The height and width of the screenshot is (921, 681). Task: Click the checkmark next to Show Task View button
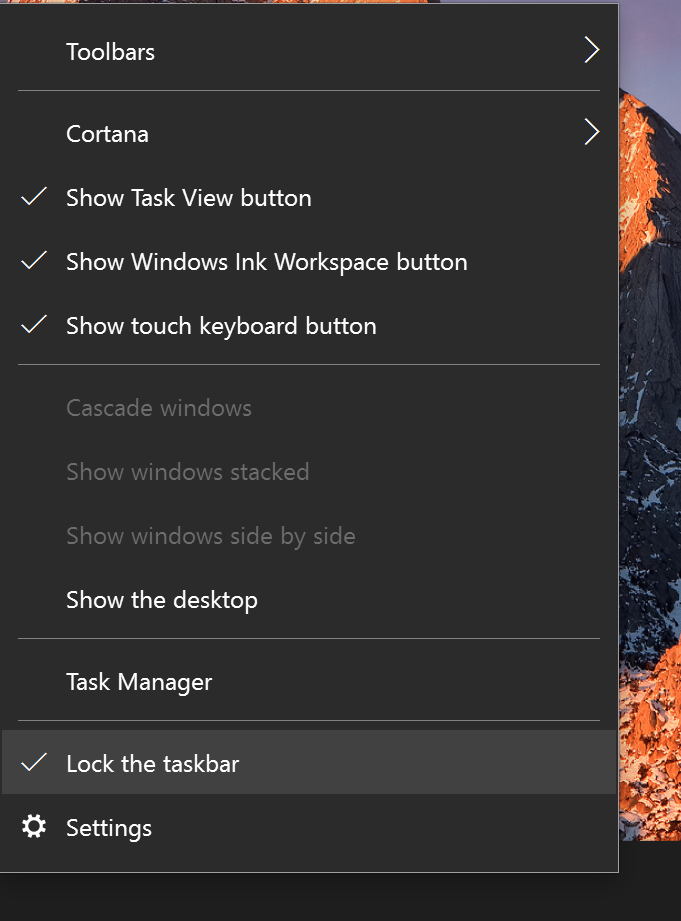click(x=33, y=197)
